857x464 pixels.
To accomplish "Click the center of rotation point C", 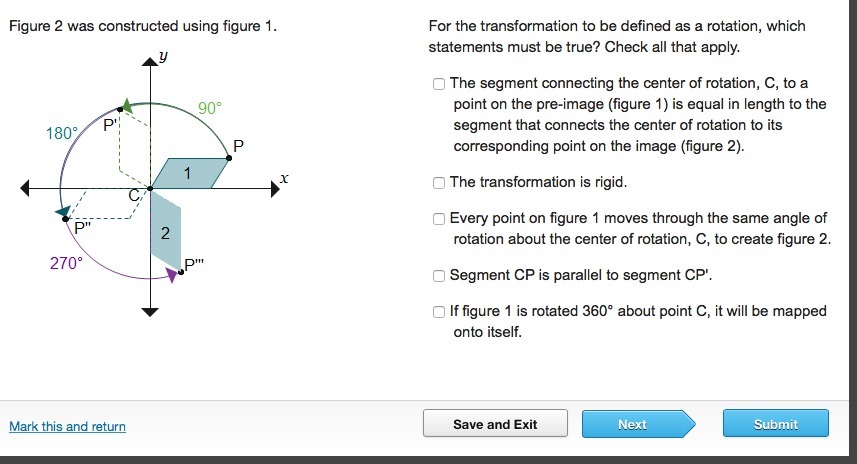I will click(150, 187).
